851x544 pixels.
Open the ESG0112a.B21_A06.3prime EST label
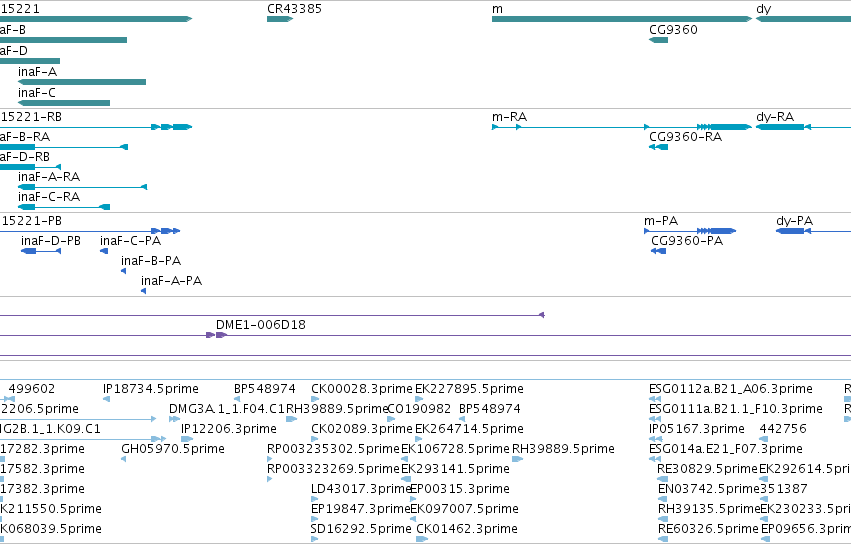pyautogui.click(x=731, y=389)
